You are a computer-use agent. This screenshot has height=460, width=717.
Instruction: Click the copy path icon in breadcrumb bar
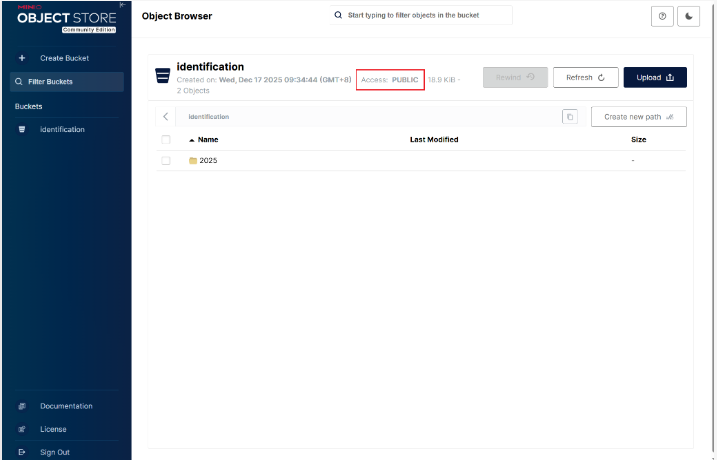570,117
